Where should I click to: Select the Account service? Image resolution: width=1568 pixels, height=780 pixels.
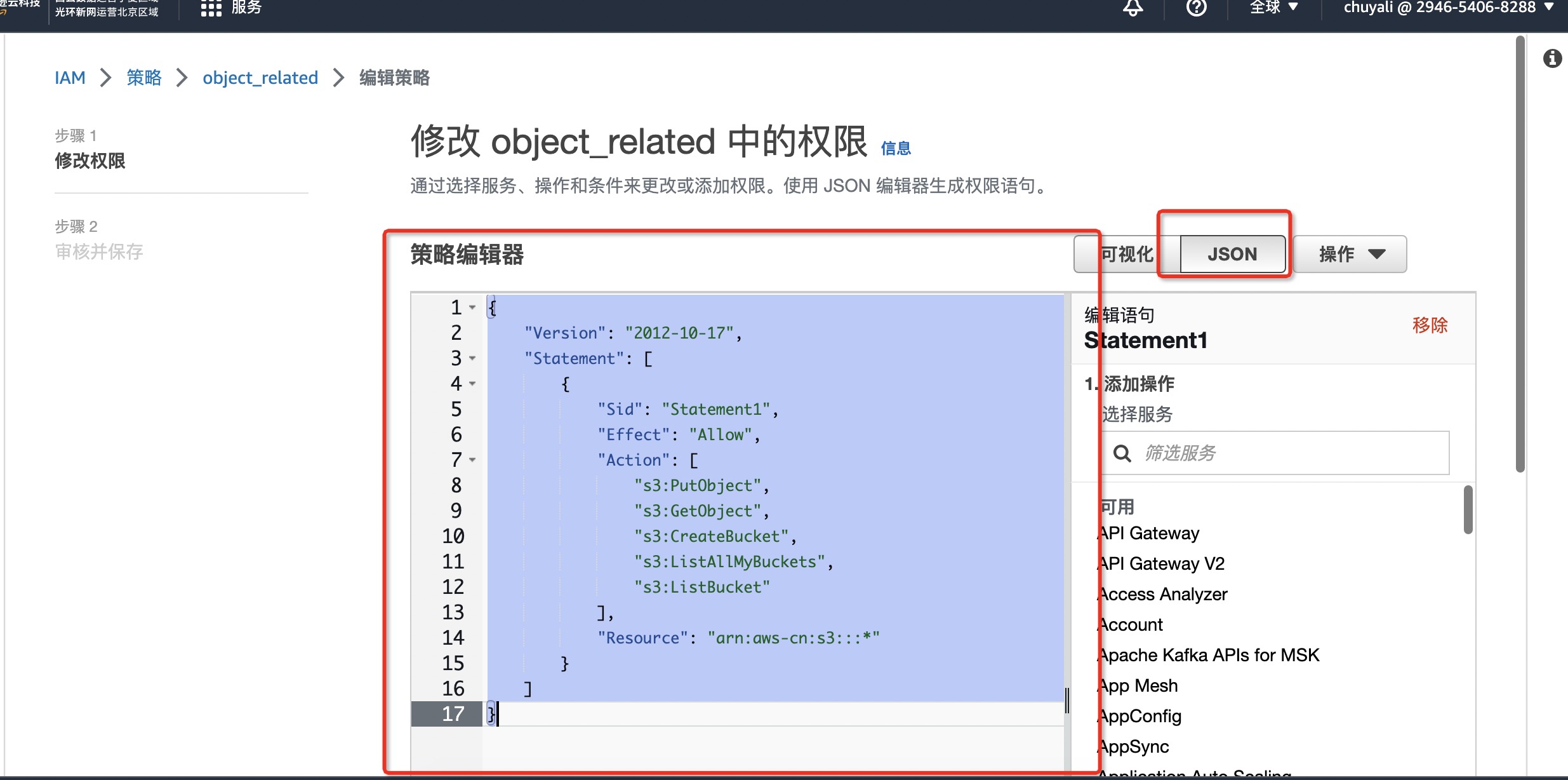(x=1131, y=624)
